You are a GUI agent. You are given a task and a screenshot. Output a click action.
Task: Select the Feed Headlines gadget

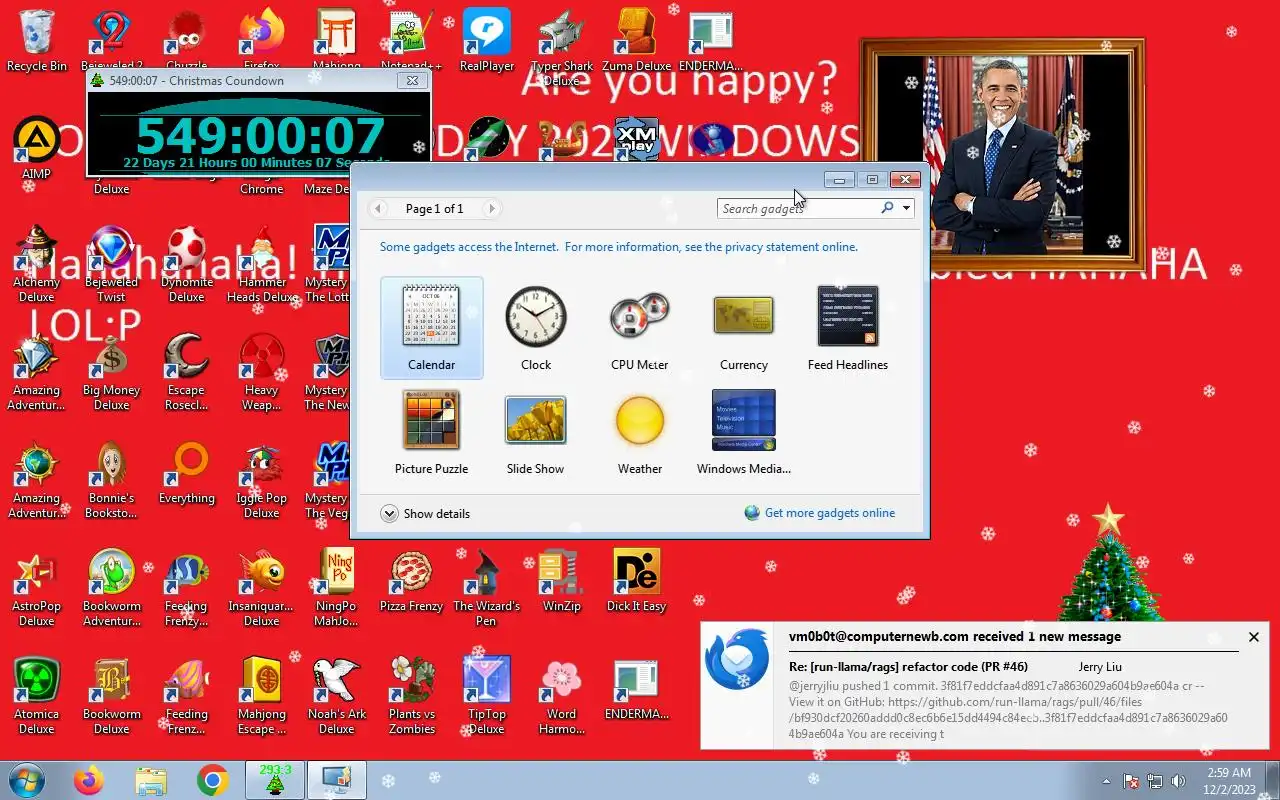[848, 328]
